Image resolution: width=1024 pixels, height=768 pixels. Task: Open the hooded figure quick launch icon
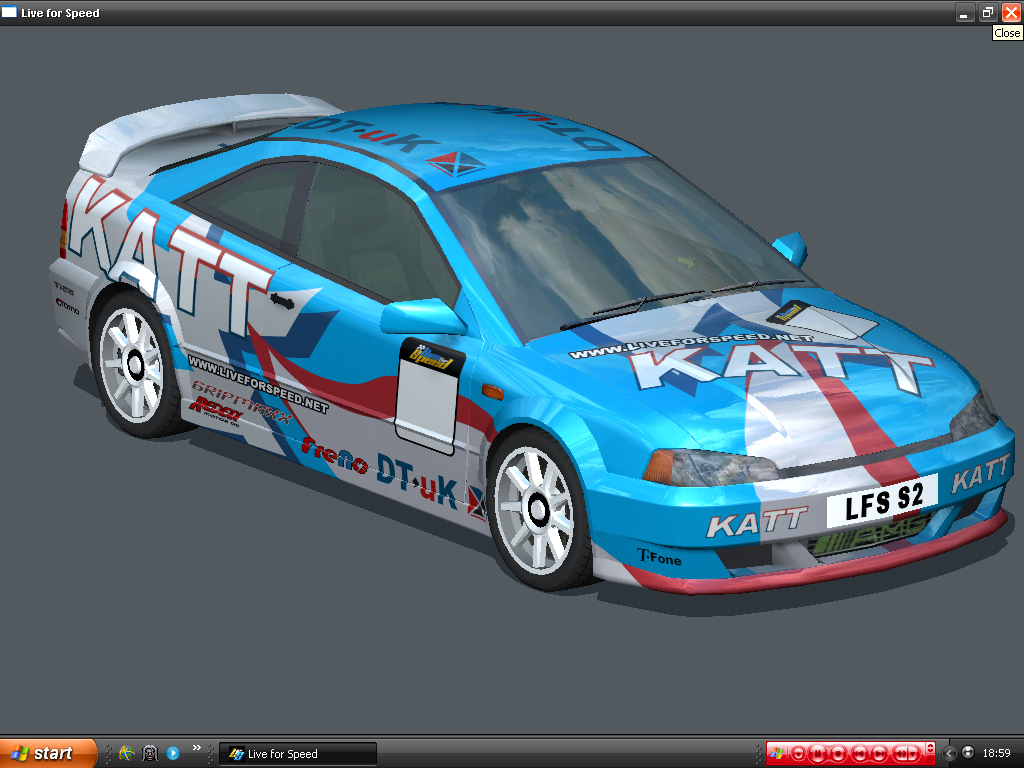(x=150, y=753)
